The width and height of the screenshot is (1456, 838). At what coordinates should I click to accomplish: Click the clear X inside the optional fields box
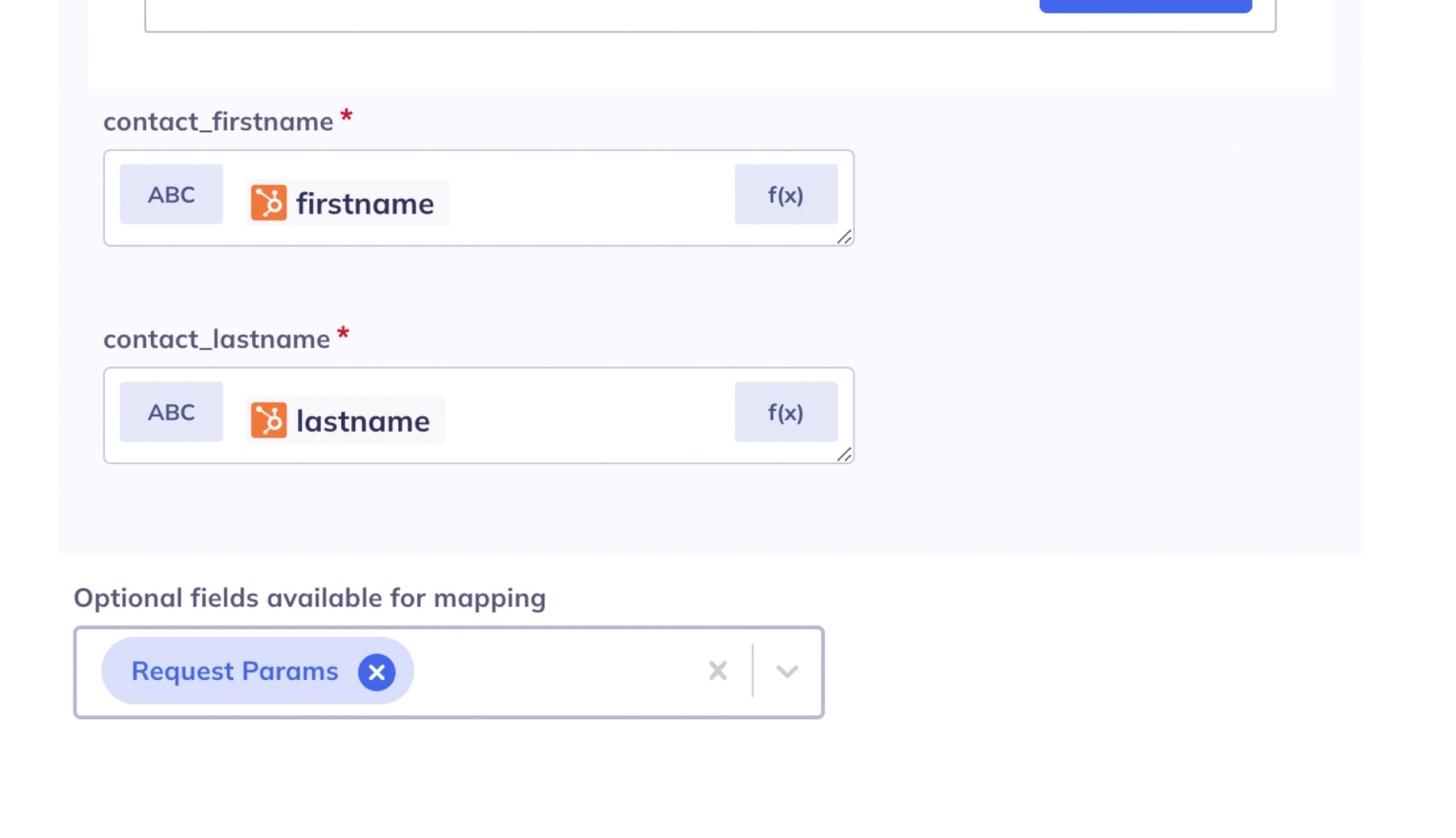pyautogui.click(x=716, y=671)
